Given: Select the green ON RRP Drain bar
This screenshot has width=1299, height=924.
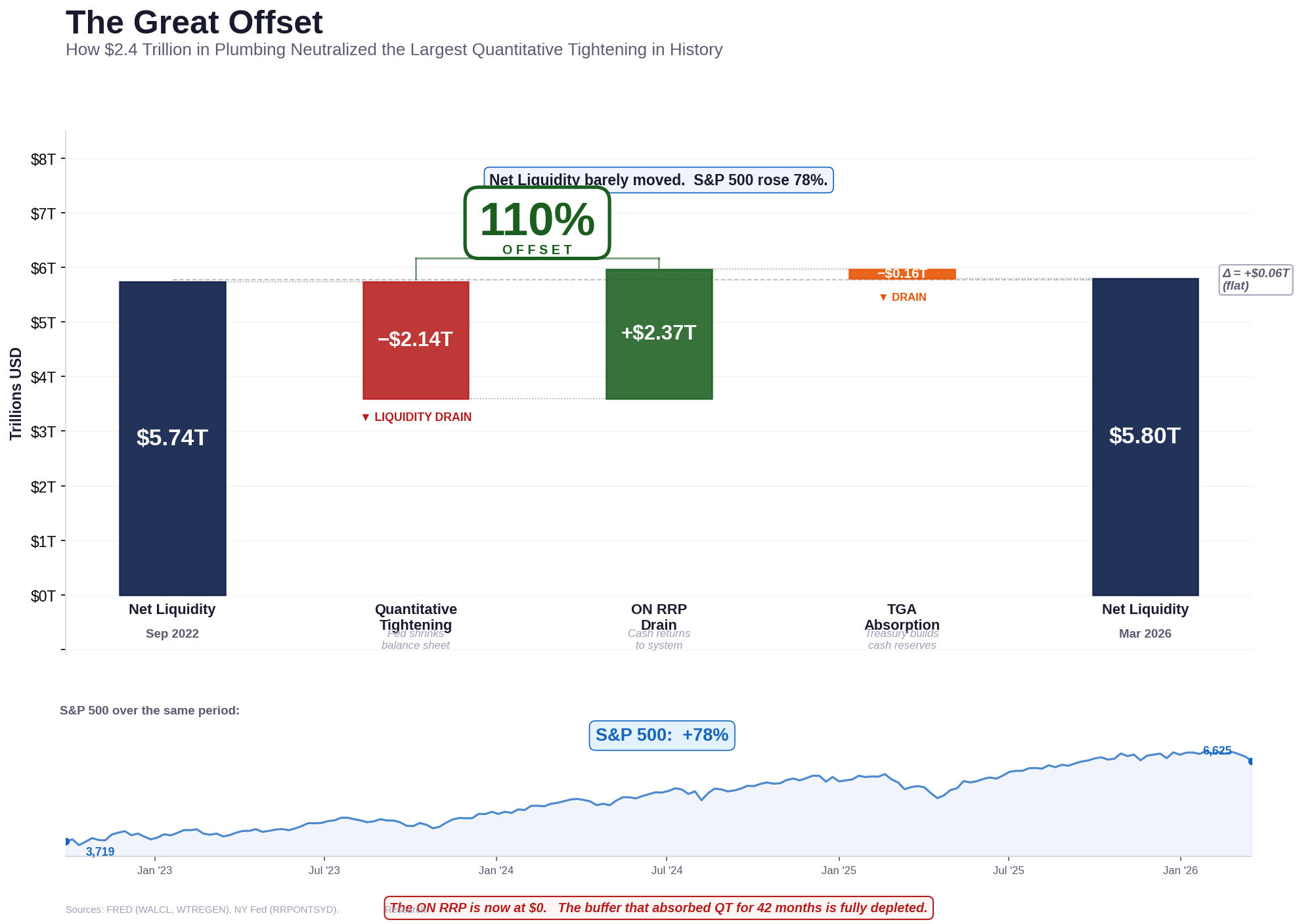Looking at the screenshot, I should point(659,333).
